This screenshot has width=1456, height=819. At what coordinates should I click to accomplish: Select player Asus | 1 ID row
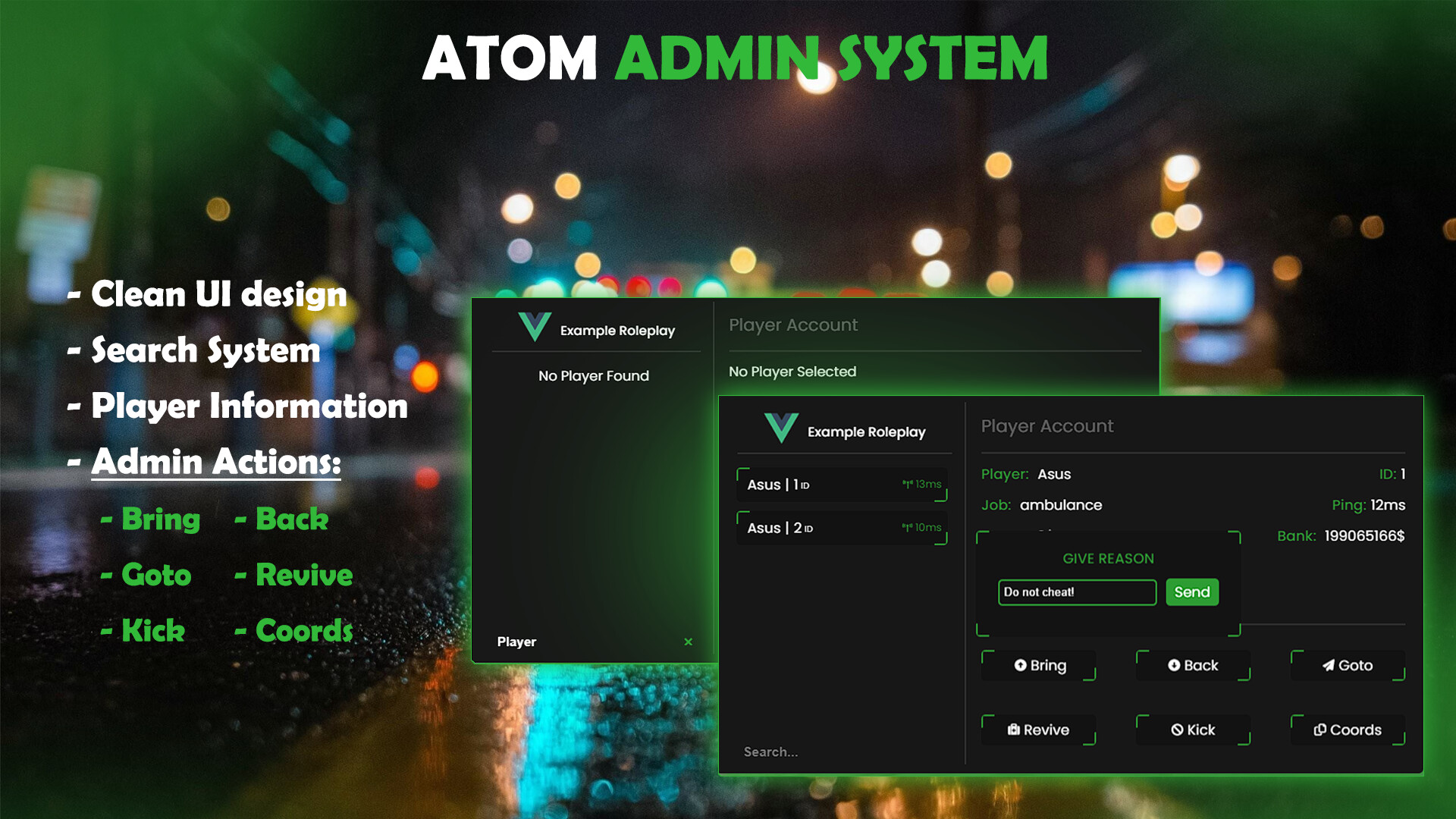(842, 485)
